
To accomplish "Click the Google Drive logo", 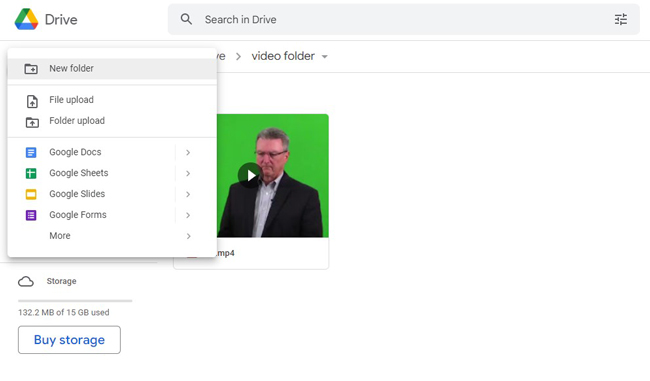I will (26, 19).
